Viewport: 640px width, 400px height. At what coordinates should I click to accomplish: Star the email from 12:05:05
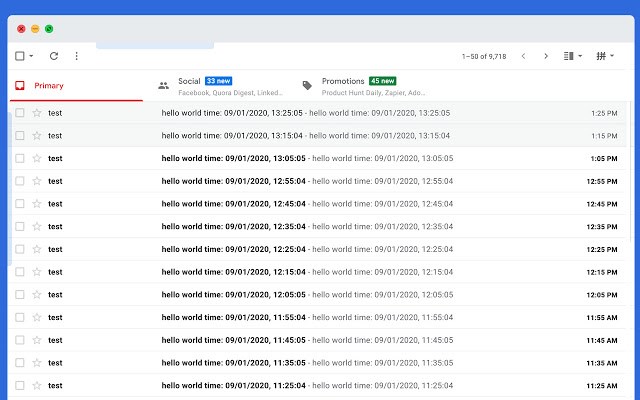(x=37, y=294)
